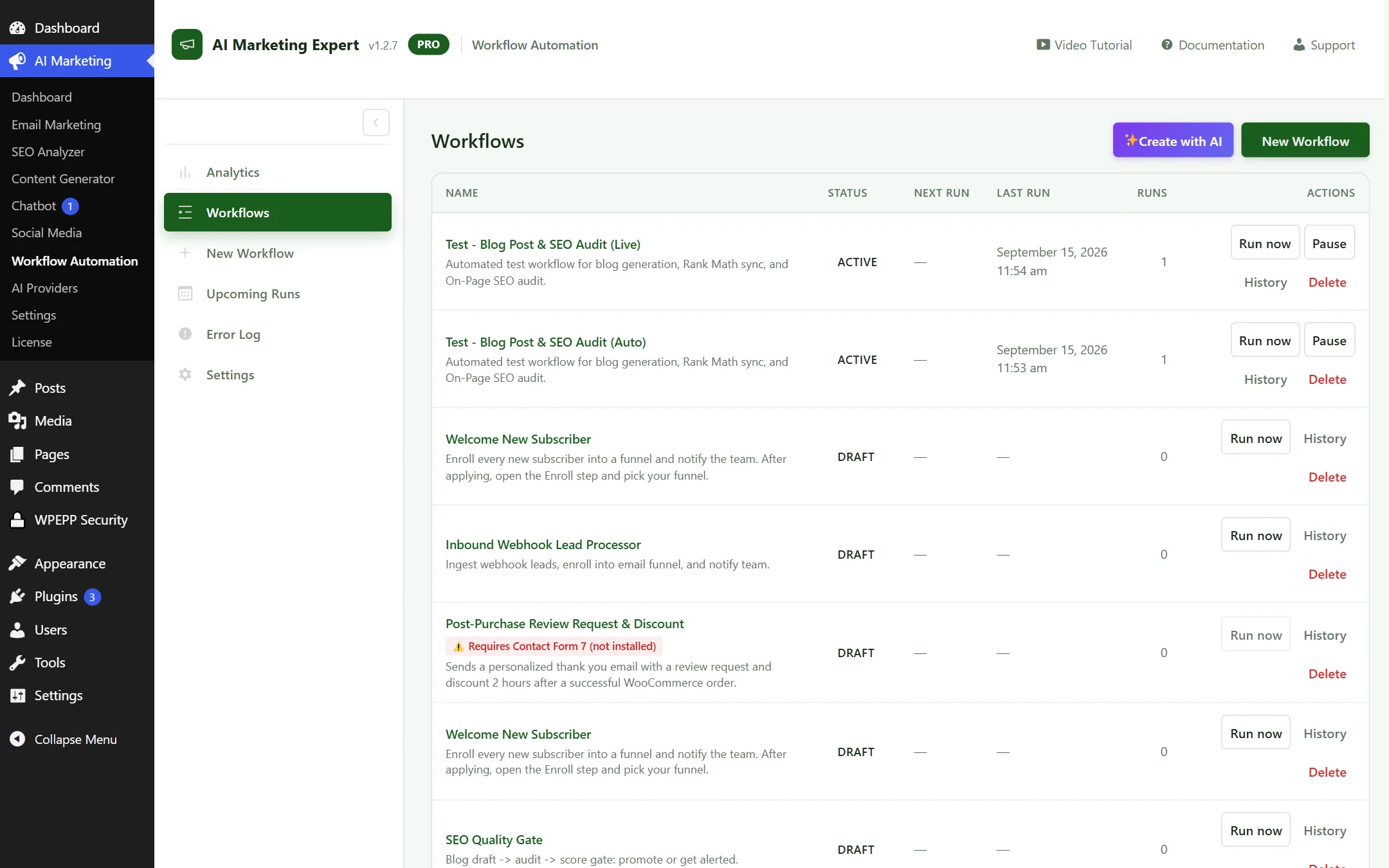Delete the Post-Purchase Review Request & Discount workflow
Viewport: 1389px width, 868px height.
(x=1327, y=674)
